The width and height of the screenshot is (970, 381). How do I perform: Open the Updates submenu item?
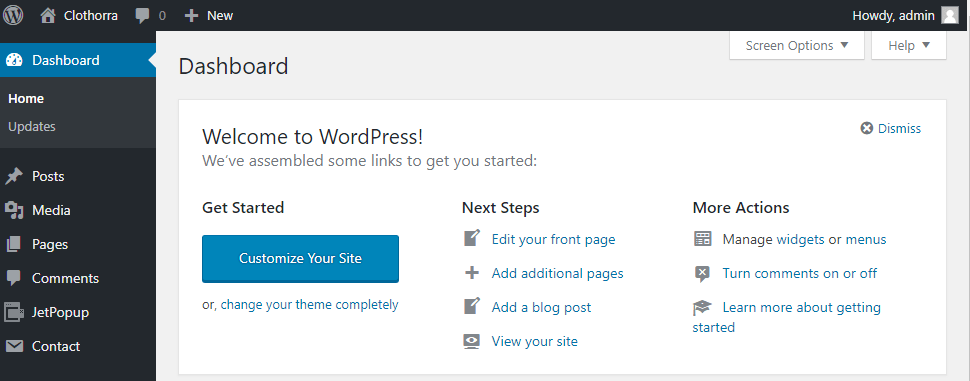[x=32, y=127]
